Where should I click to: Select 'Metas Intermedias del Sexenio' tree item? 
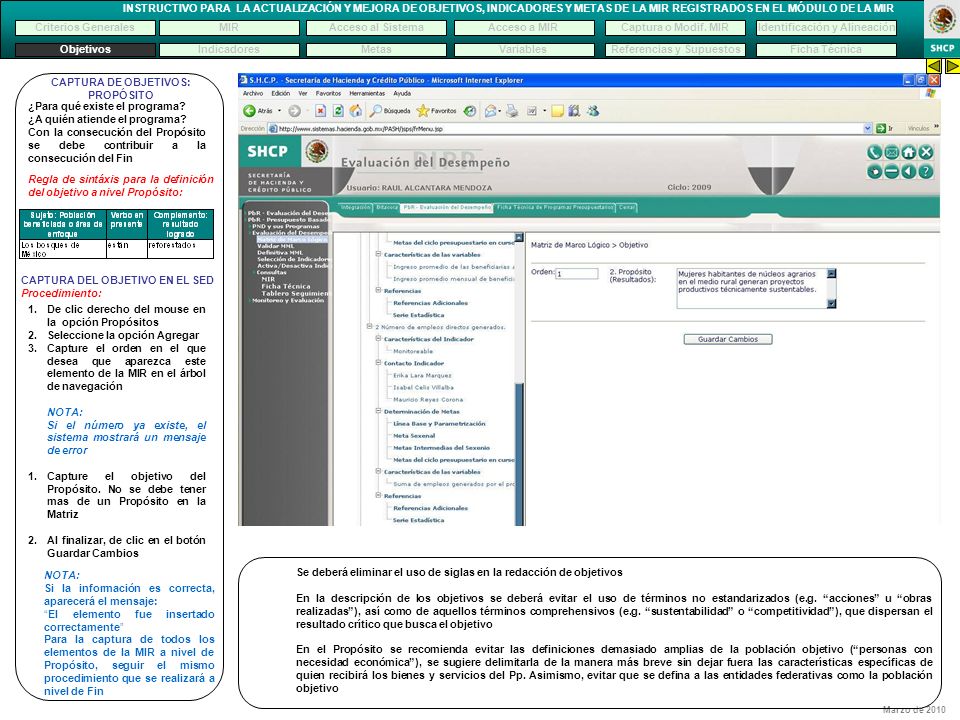coord(441,448)
